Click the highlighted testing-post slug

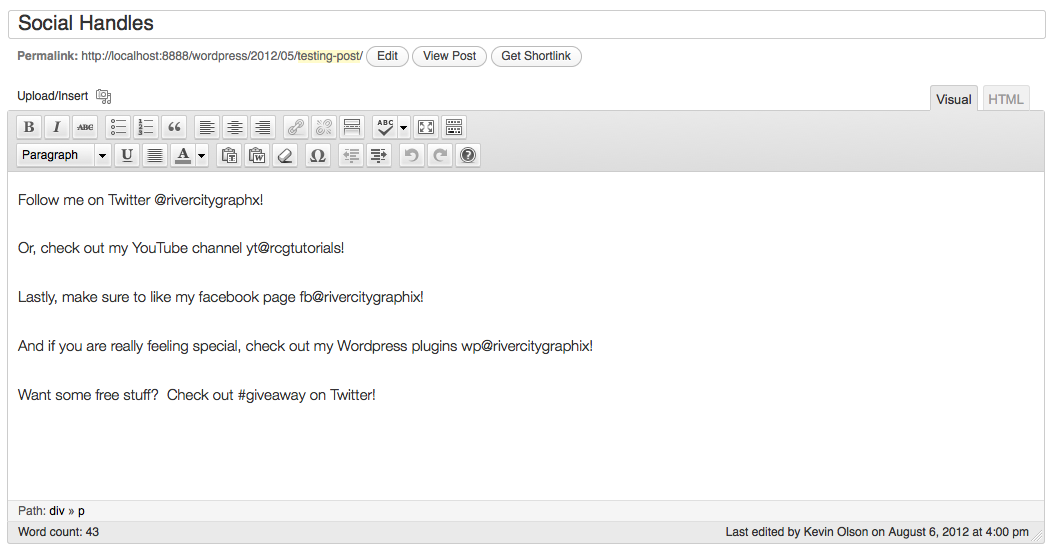pyautogui.click(x=329, y=56)
